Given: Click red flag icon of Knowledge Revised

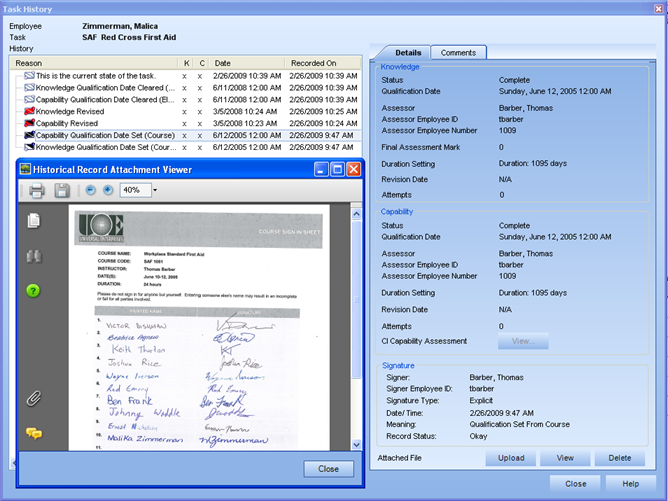Looking at the screenshot, I should coord(29,111).
